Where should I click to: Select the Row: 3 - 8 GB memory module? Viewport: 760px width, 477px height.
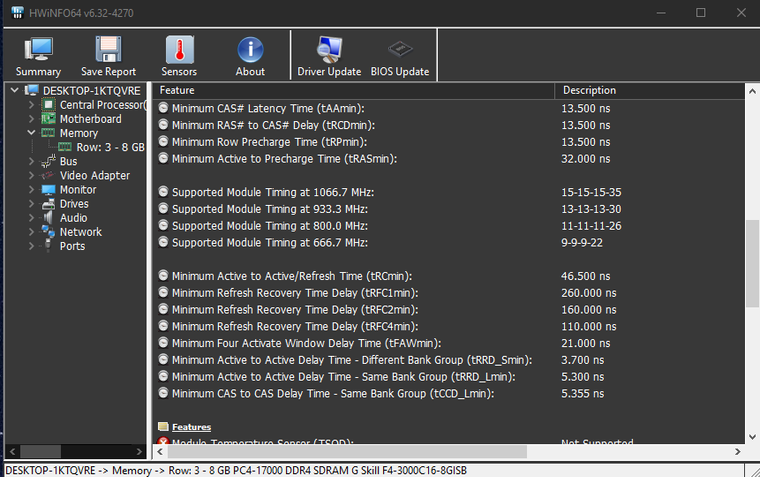110,147
